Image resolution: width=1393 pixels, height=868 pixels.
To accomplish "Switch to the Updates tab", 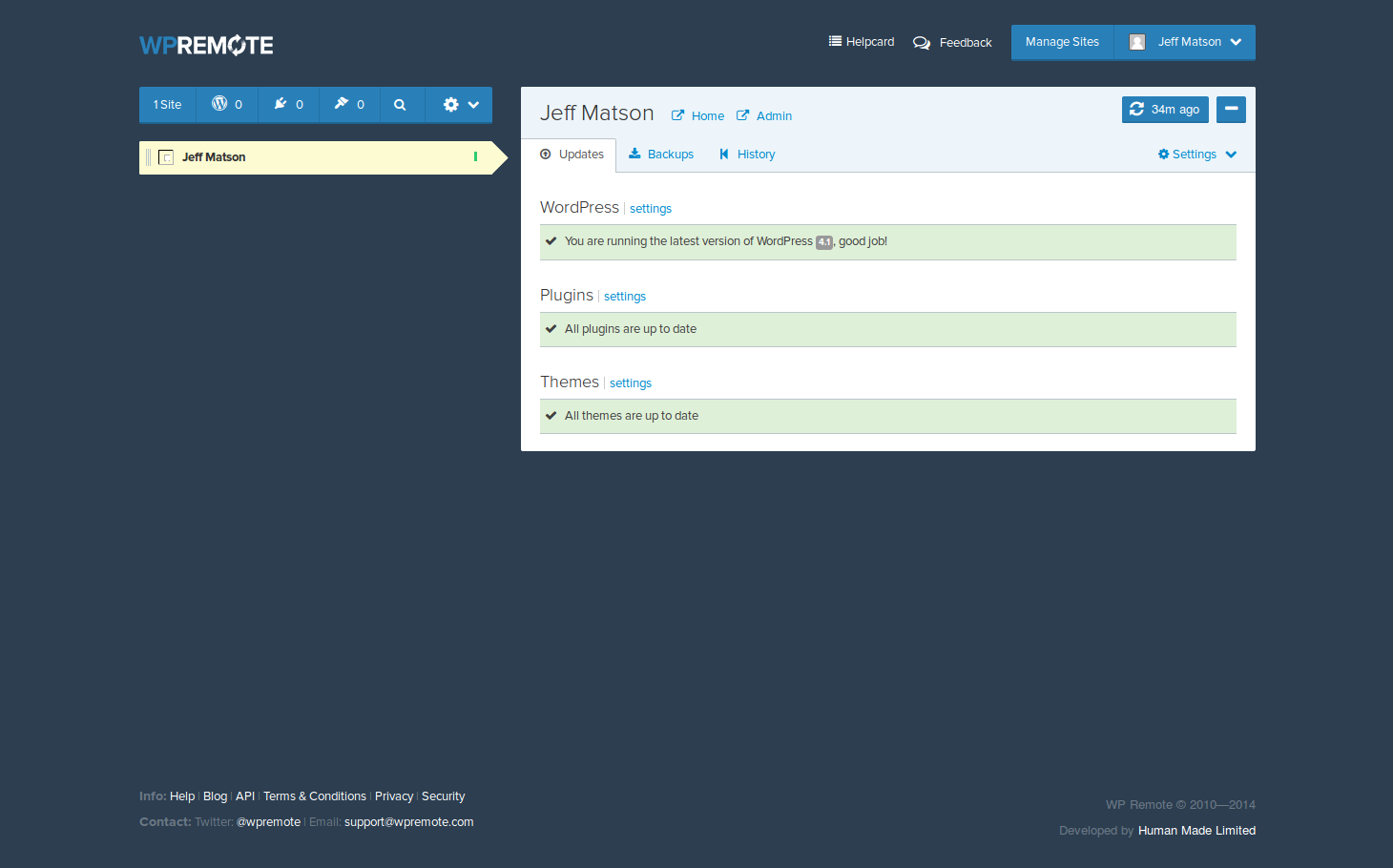I will click(569, 155).
